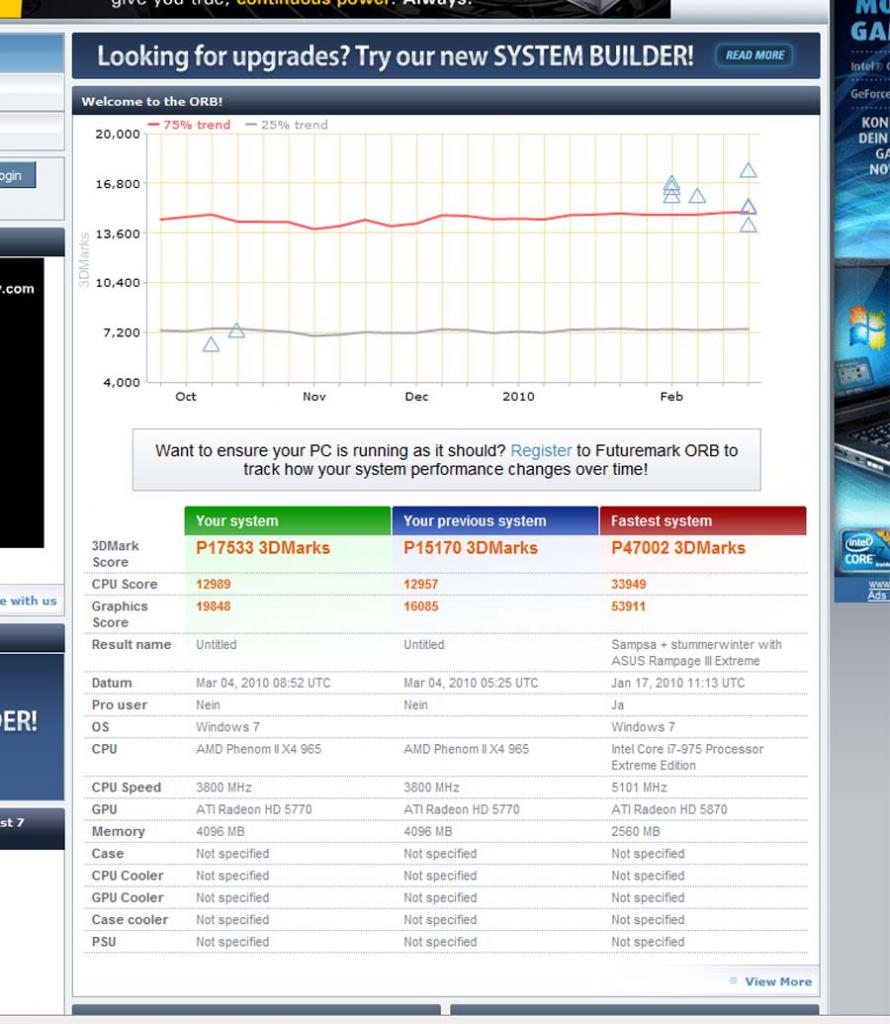Click the P47002 3DMarks fastest score
The image size is (890, 1024).
pyautogui.click(x=678, y=548)
